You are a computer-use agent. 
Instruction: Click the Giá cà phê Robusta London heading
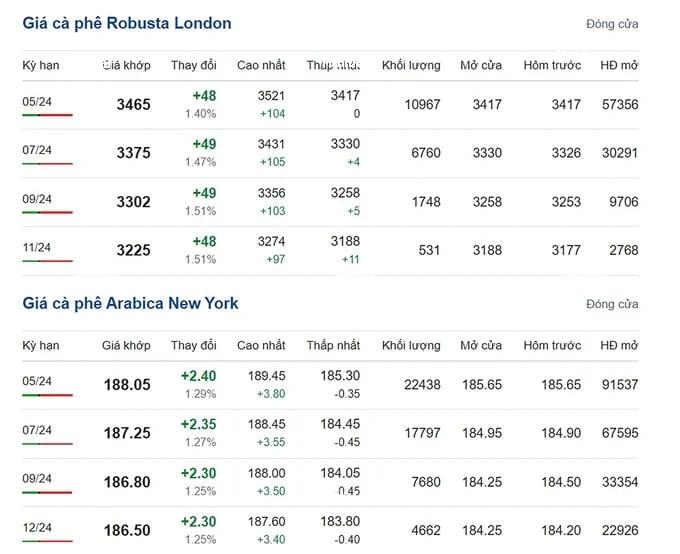coord(127,23)
